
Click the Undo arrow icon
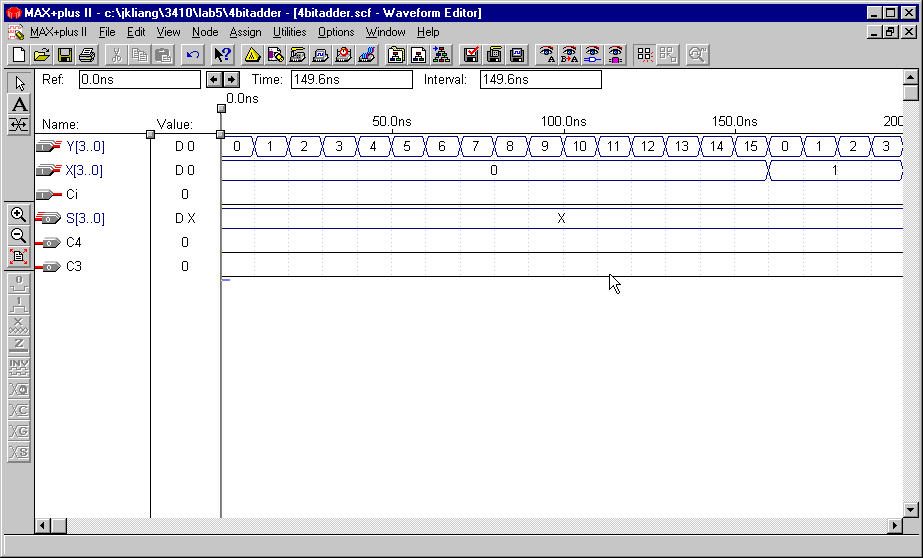(x=193, y=54)
